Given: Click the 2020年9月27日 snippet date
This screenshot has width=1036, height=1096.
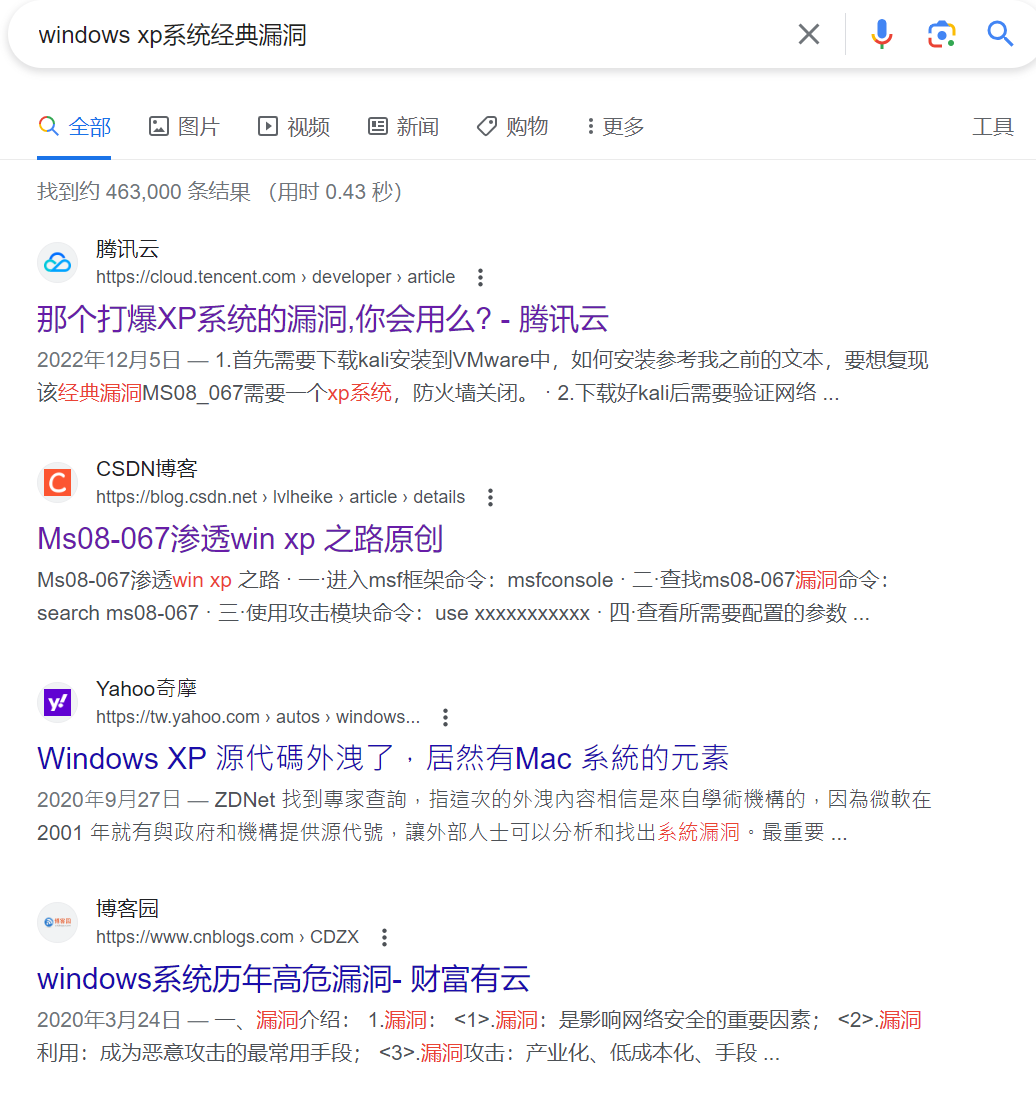Looking at the screenshot, I should [108, 799].
